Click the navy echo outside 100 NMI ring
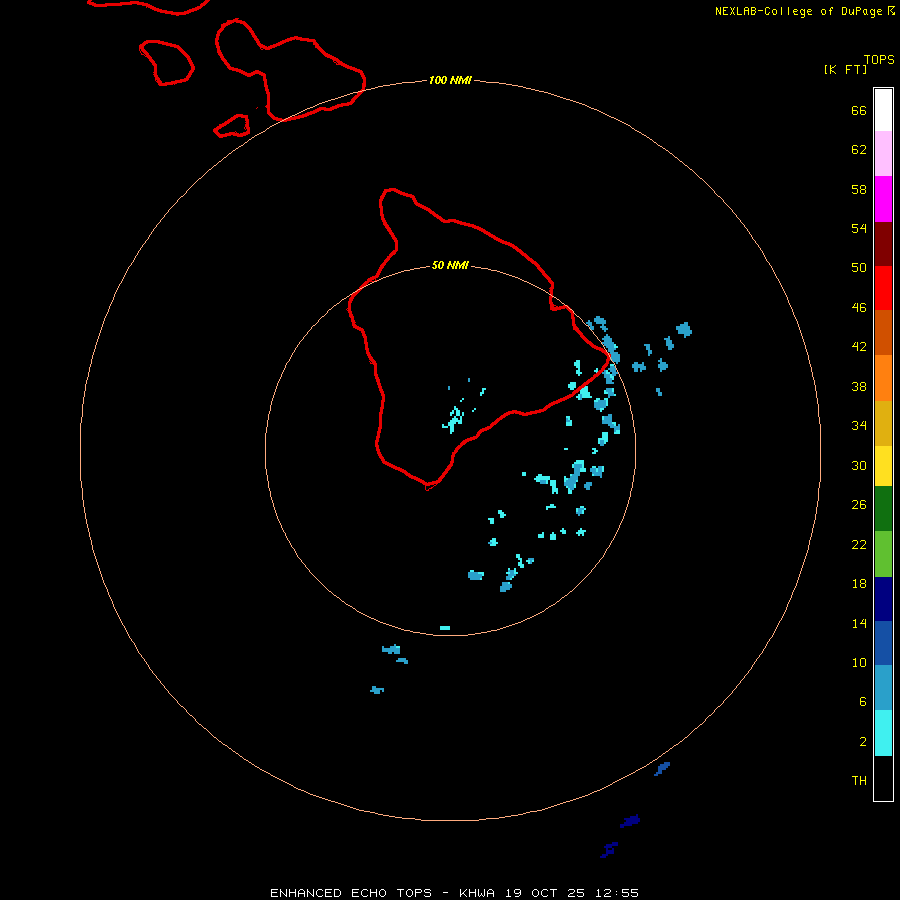 pos(630,821)
